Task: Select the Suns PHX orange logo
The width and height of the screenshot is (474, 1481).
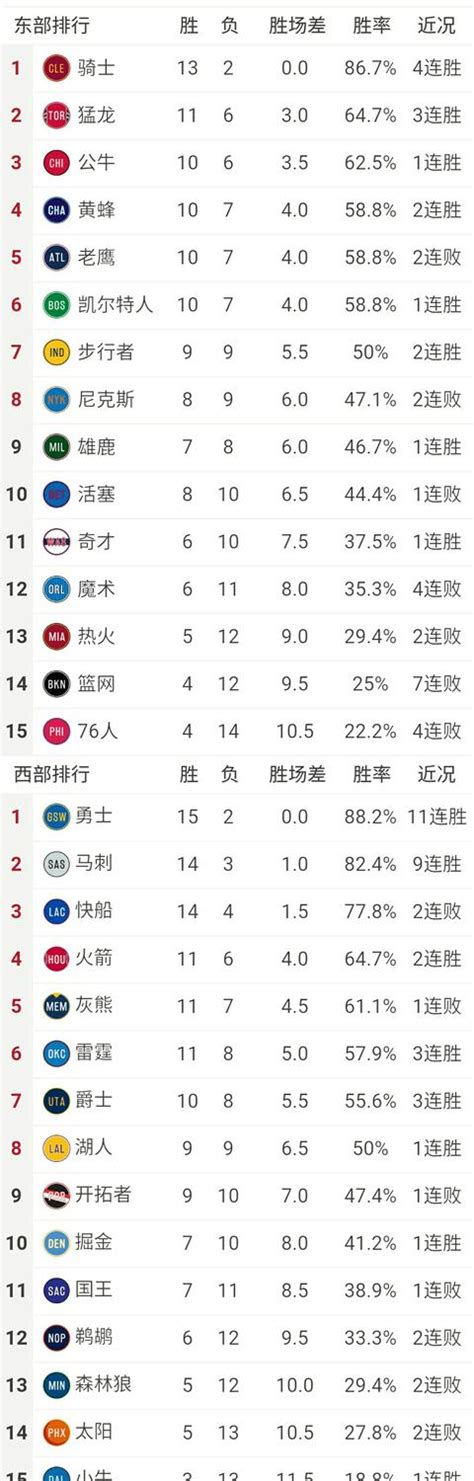Action: pyautogui.click(x=57, y=1433)
